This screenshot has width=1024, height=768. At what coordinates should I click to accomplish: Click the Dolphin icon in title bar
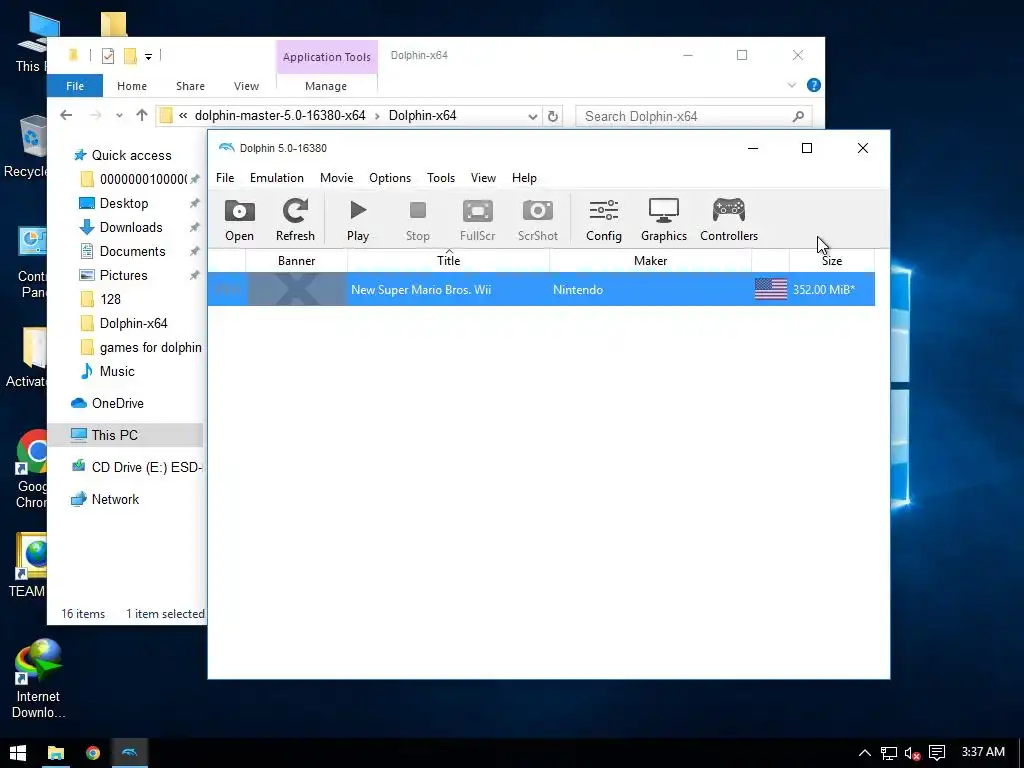pos(226,148)
